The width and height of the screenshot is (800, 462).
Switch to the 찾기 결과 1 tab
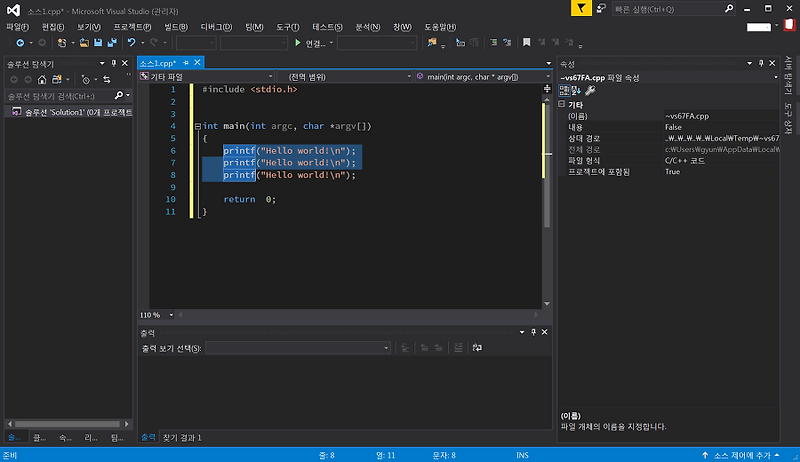pyautogui.click(x=182, y=438)
